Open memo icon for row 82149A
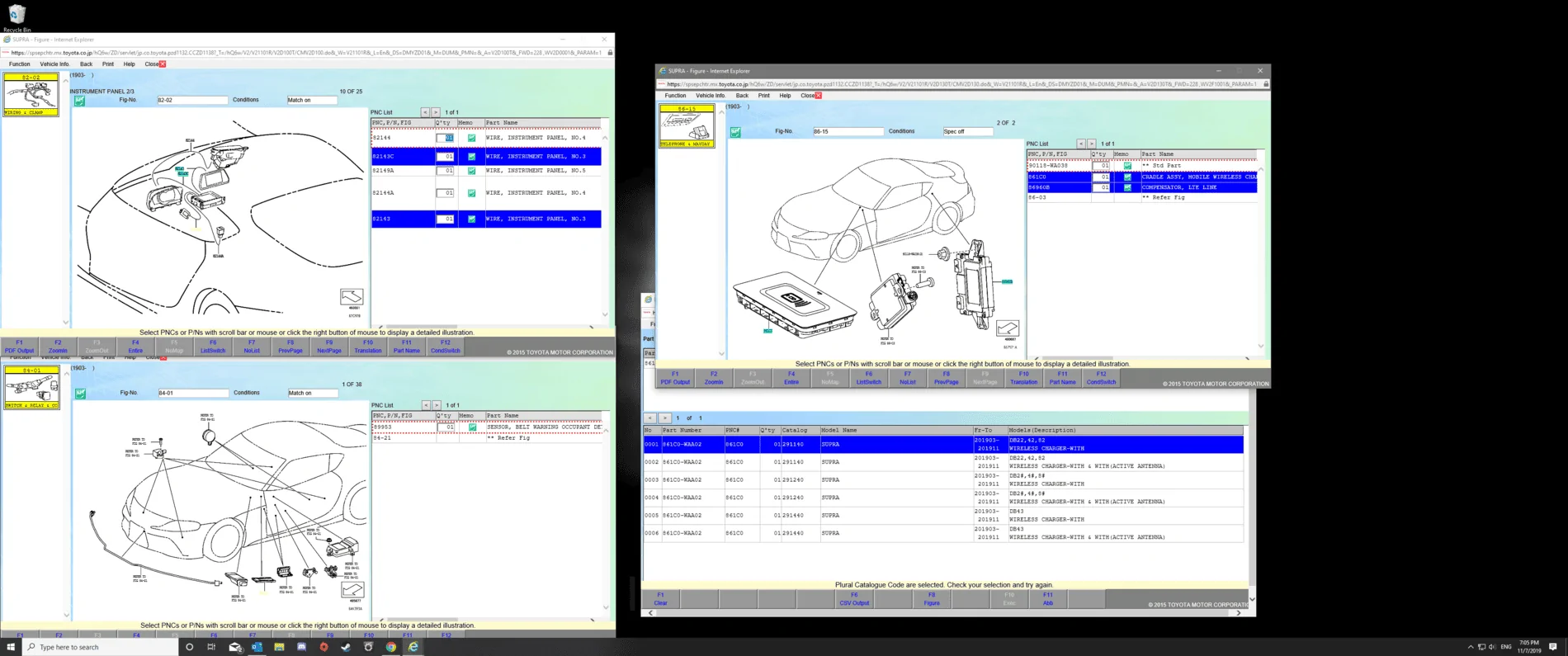This screenshot has height=656, width=1568. 472,171
